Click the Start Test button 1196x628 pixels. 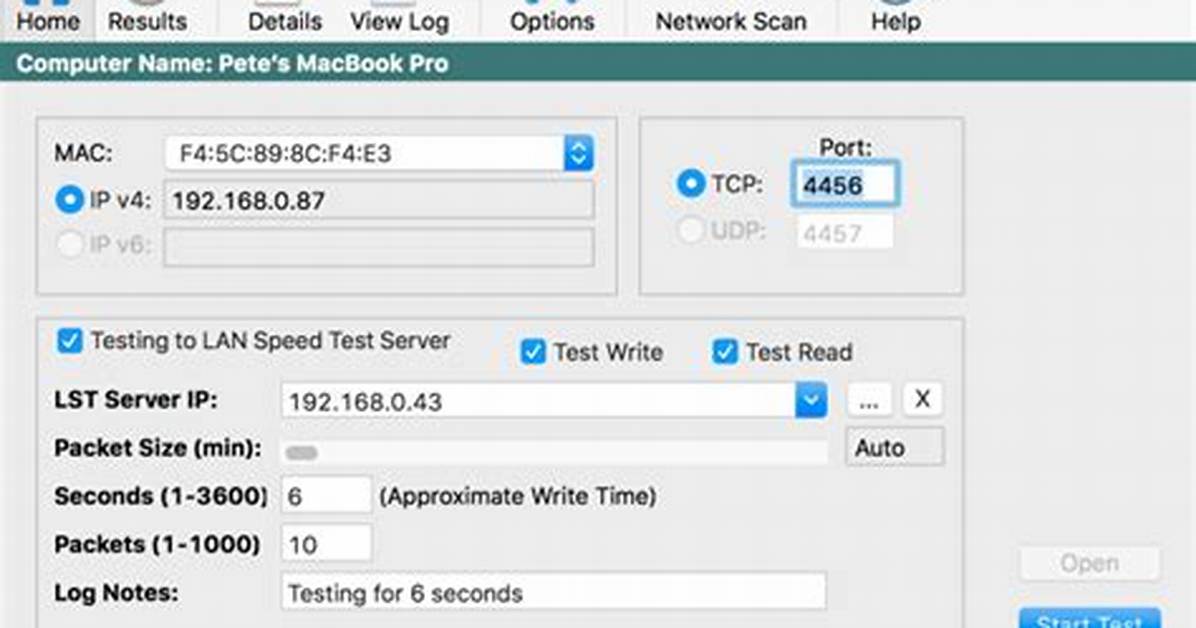(1089, 619)
